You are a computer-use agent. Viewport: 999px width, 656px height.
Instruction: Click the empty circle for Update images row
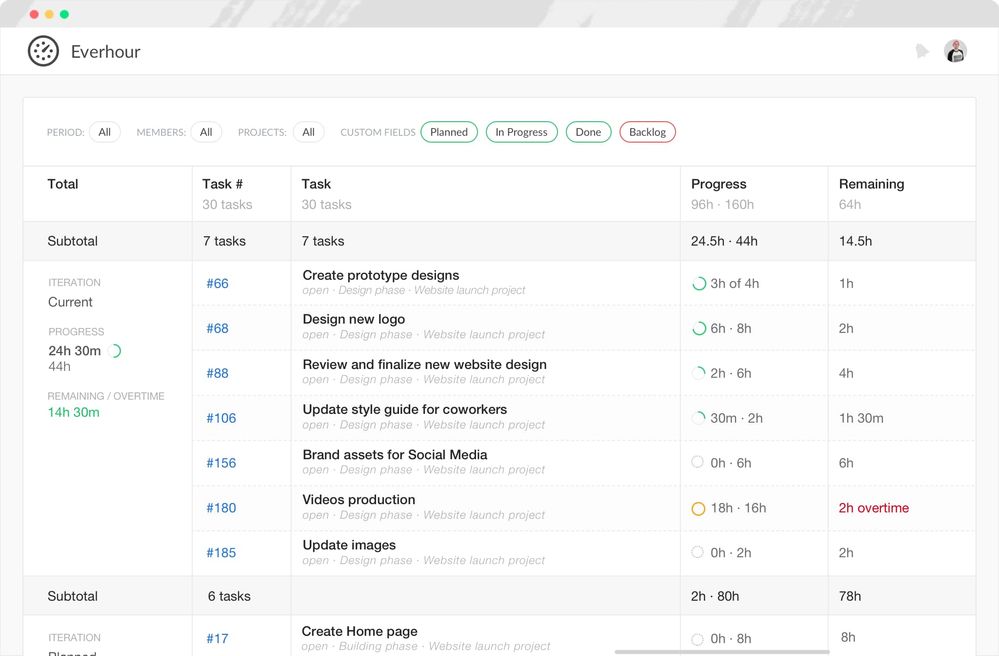point(698,552)
